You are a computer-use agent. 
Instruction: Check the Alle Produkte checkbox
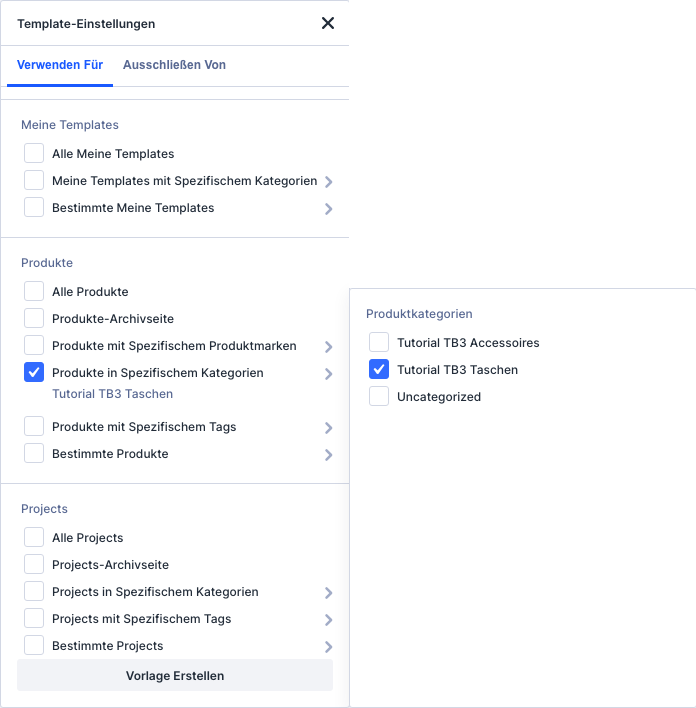point(34,291)
